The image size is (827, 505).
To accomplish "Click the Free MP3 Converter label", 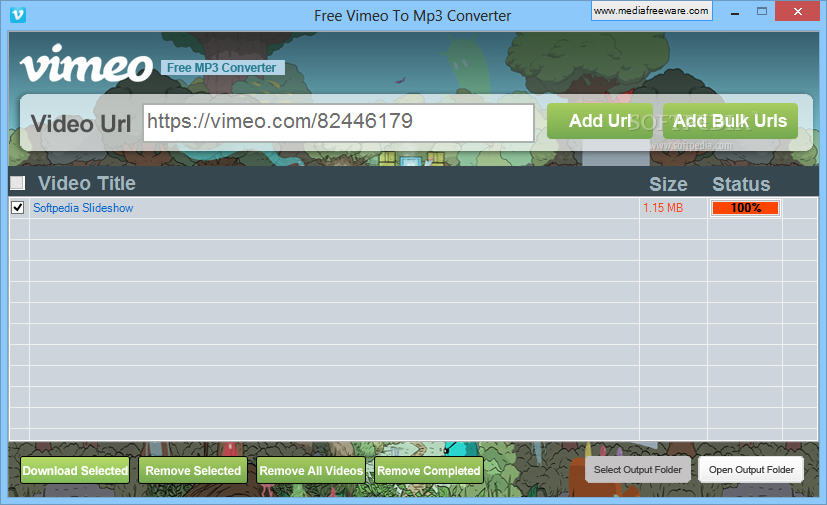I will pos(222,68).
